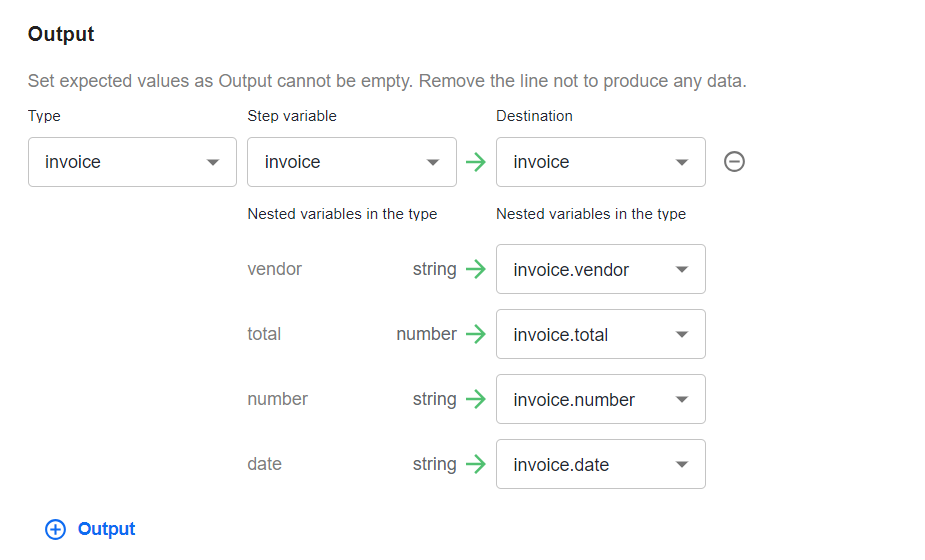Click the plus circle icon next to Output
The image size is (925, 560).
[55, 529]
